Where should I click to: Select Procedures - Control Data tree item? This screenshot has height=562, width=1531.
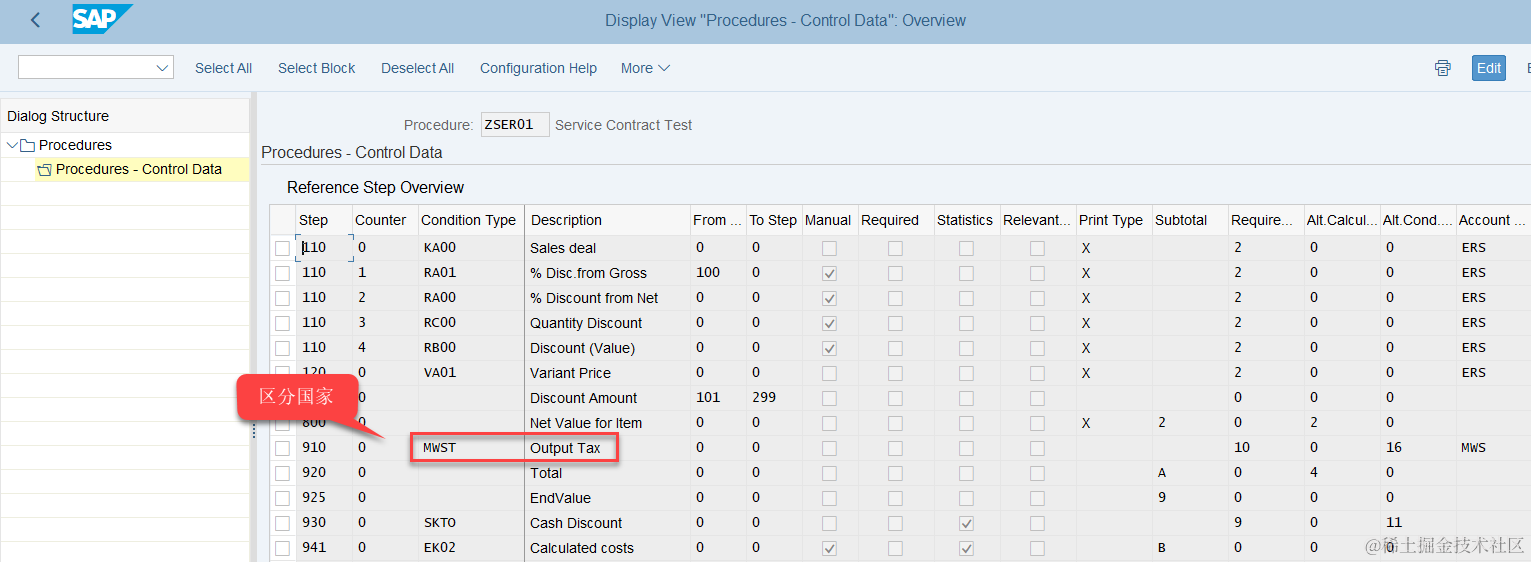139,169
